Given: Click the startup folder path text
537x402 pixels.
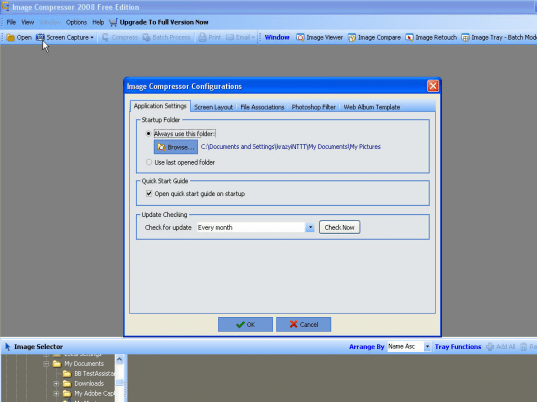Looking at the screenshot, I should point(291,147).
